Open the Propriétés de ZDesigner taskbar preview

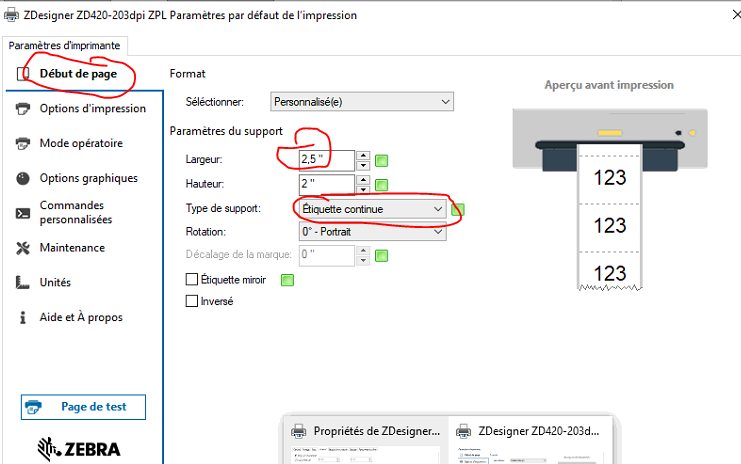[x=364, y=431]
